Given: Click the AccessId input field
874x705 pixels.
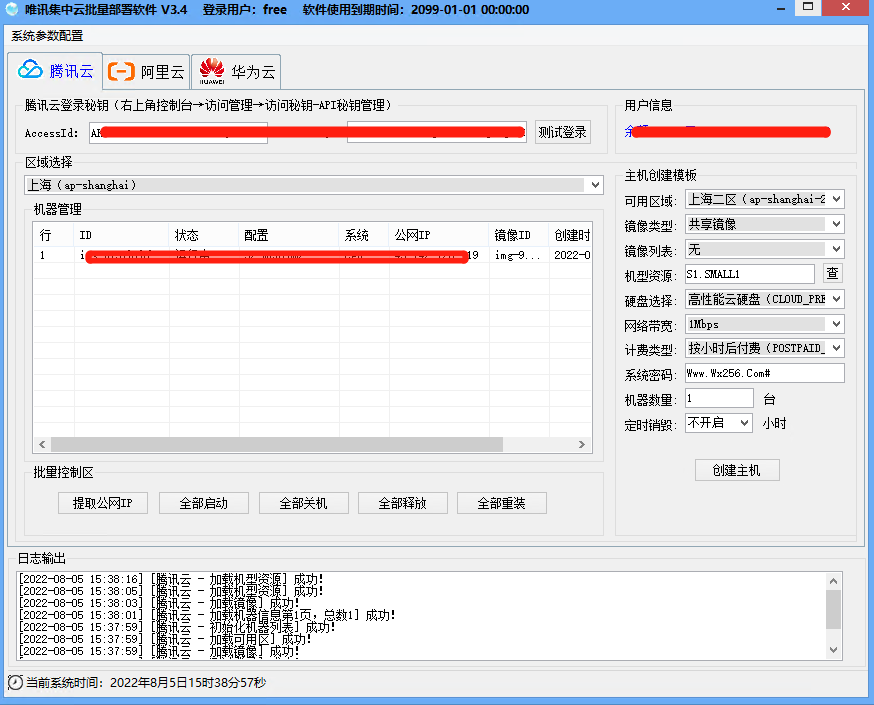Looking at the screenshot, I should (178, 133).
